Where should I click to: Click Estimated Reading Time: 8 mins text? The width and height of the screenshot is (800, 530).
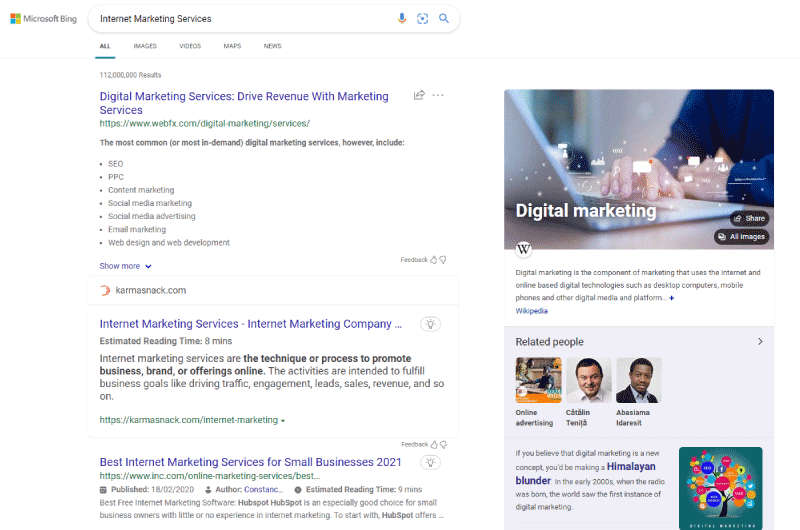pyautogui.click(x=166, y=341)
